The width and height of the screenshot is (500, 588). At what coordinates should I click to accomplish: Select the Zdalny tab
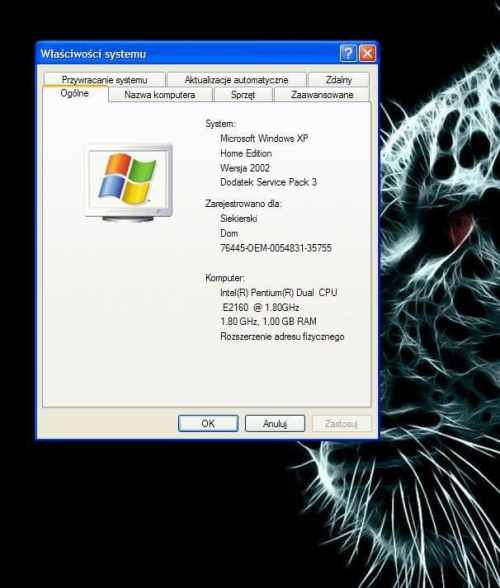tap(339, 80)
